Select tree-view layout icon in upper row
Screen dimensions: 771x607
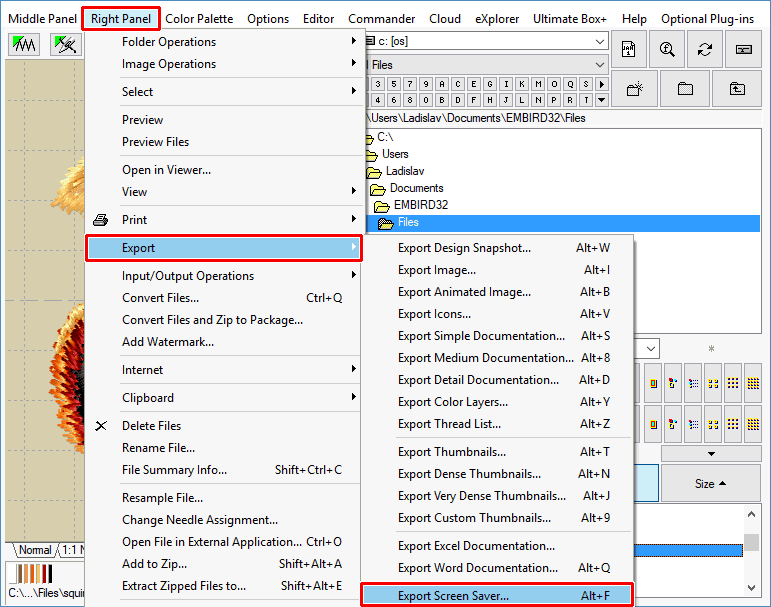tap(673, 383)
